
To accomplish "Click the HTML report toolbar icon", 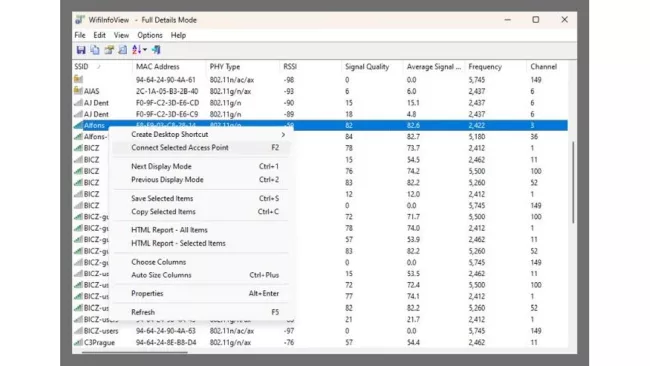I will 123,50.
